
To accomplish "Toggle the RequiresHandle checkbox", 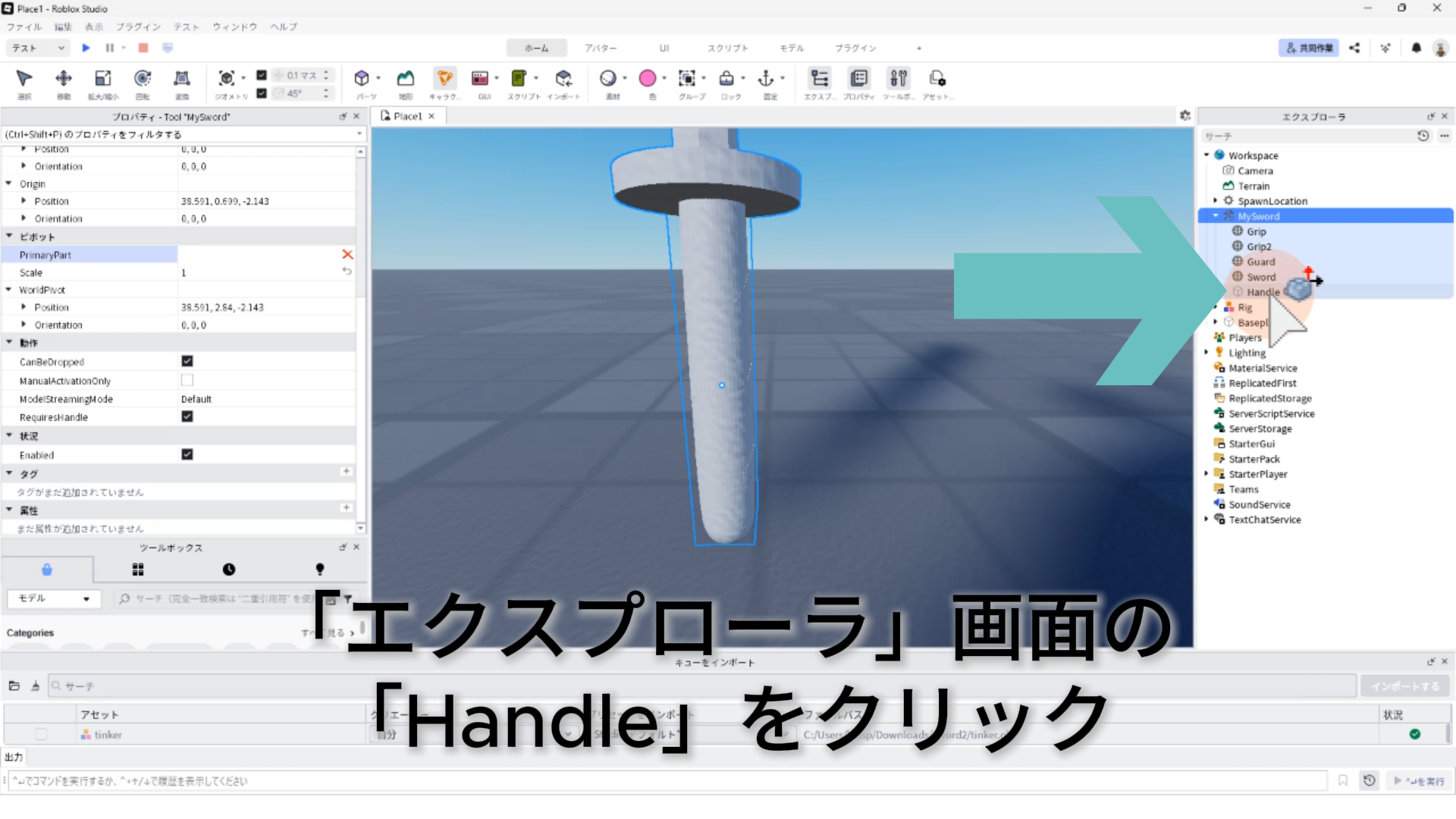I will pos(187,417).
